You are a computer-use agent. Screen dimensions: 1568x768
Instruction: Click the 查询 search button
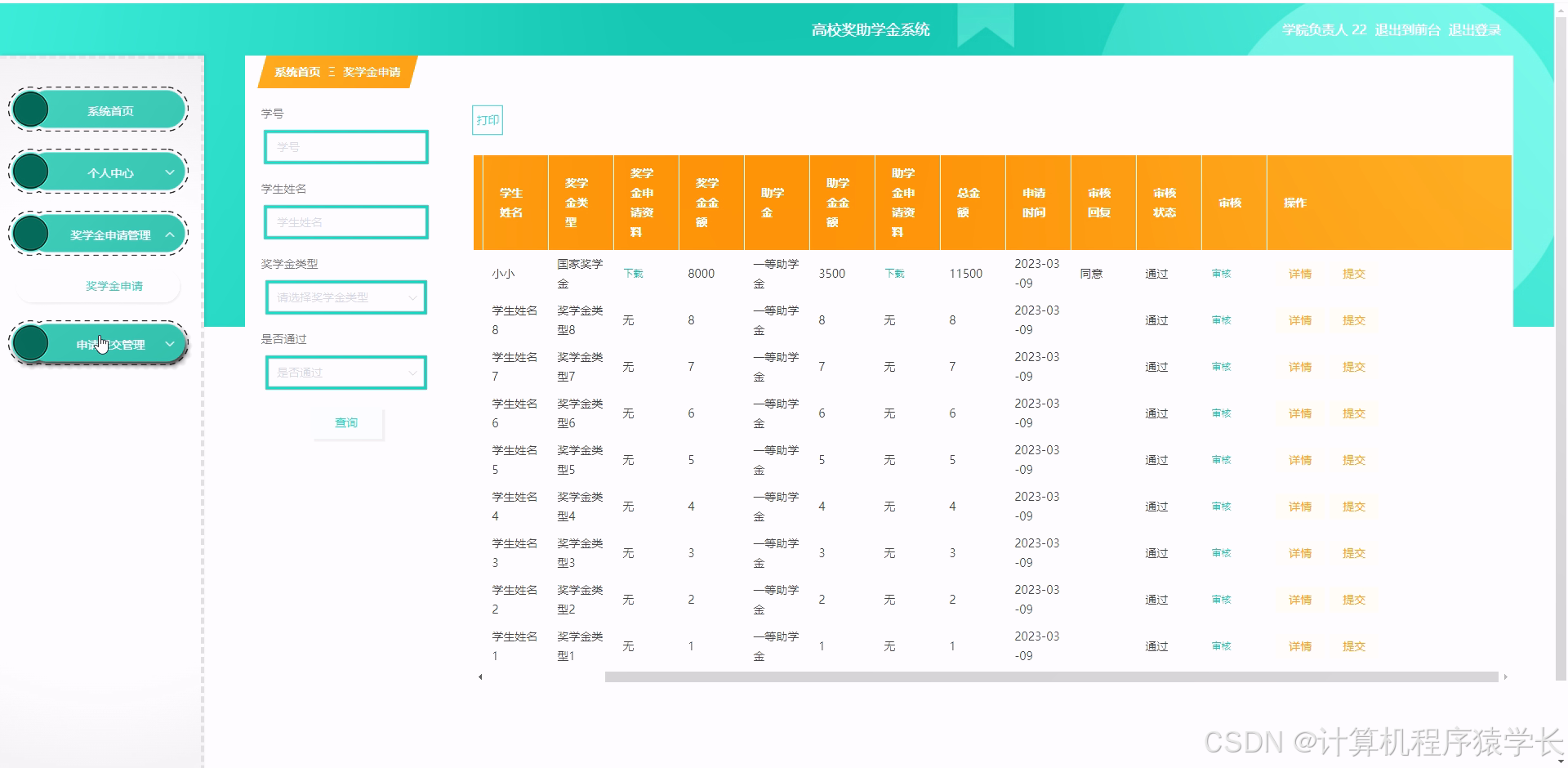point(346,422)
